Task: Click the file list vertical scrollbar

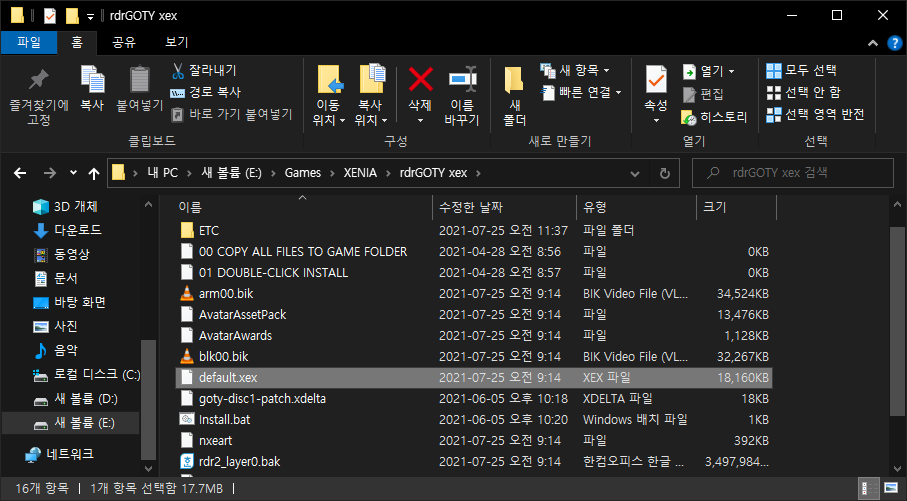Action: [x=897, y=321]
